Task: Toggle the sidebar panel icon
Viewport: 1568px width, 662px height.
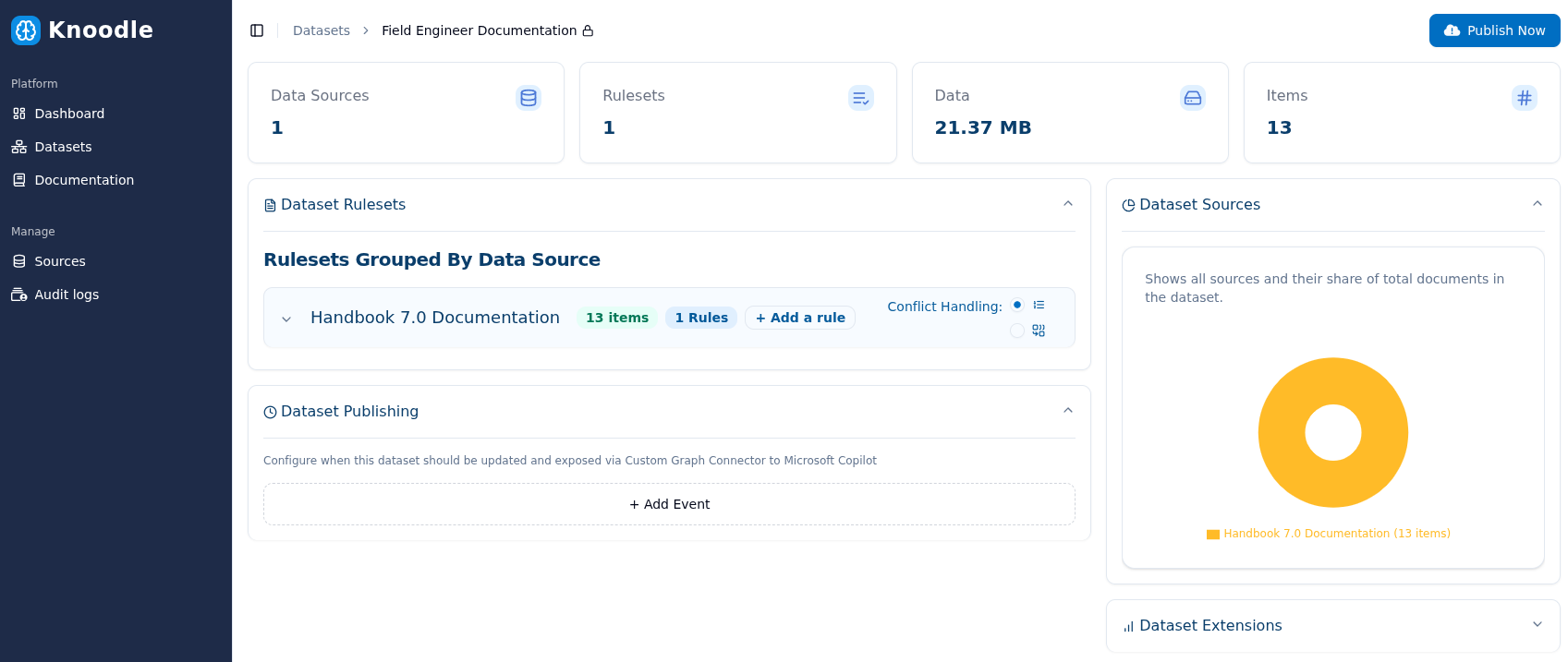Action: coord(257,30)
